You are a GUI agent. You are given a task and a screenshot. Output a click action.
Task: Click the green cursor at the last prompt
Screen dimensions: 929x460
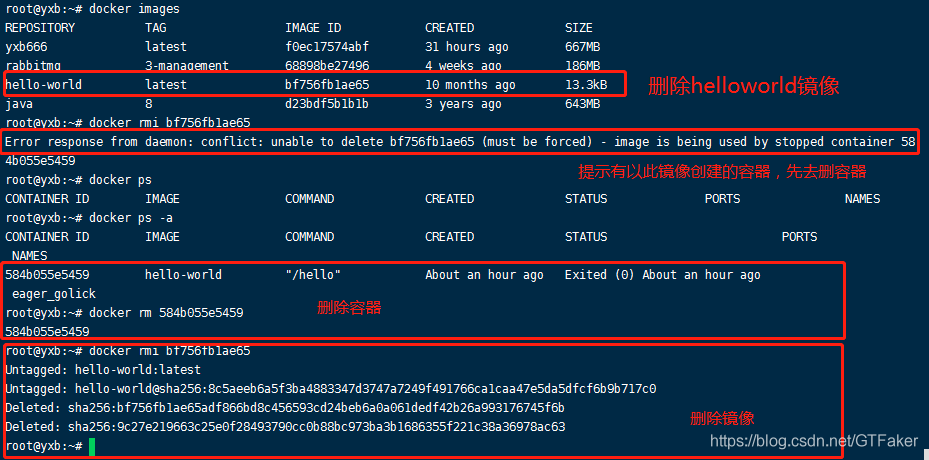tap(92, 446)
